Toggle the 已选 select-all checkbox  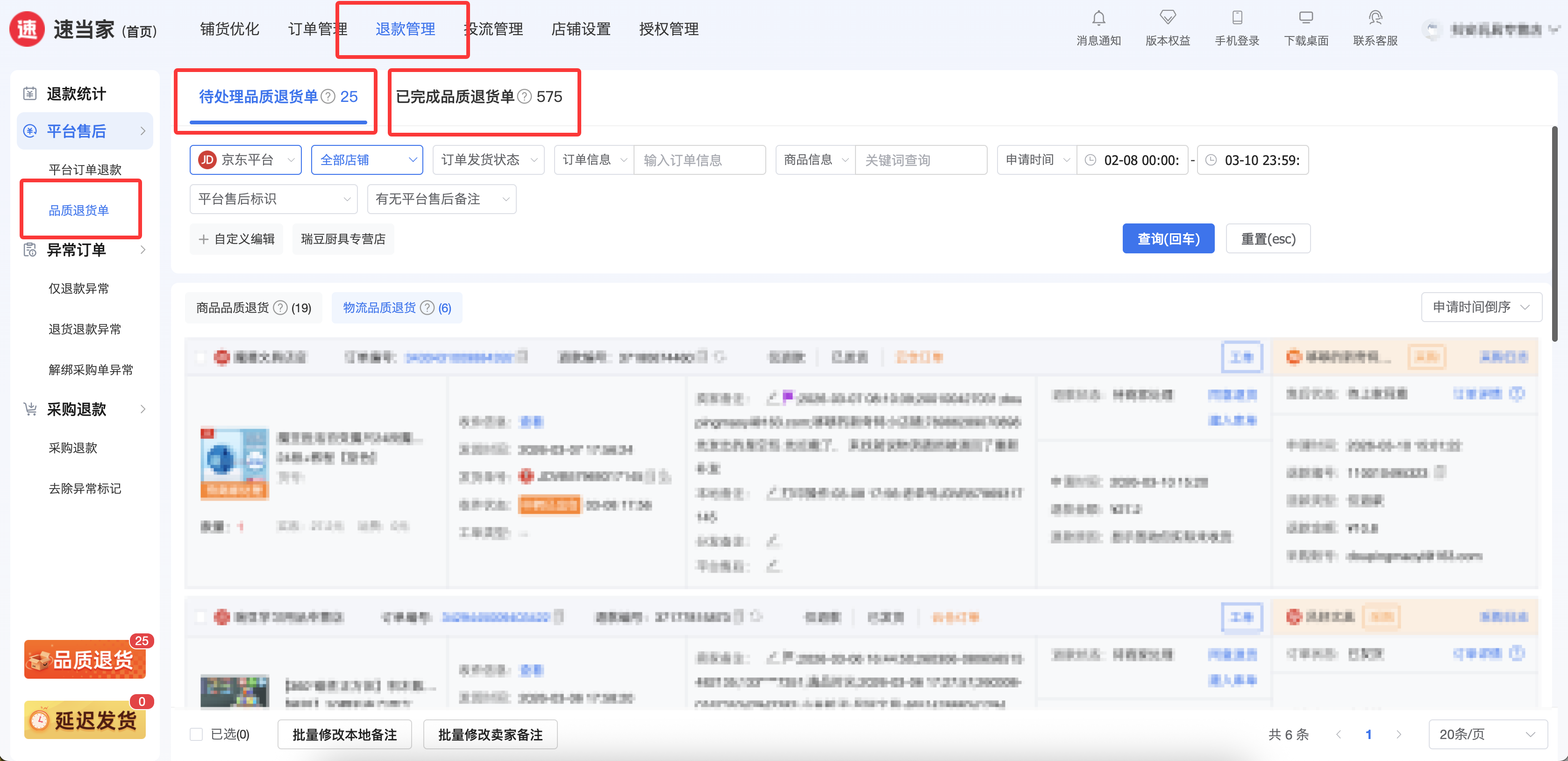[196, 734]
